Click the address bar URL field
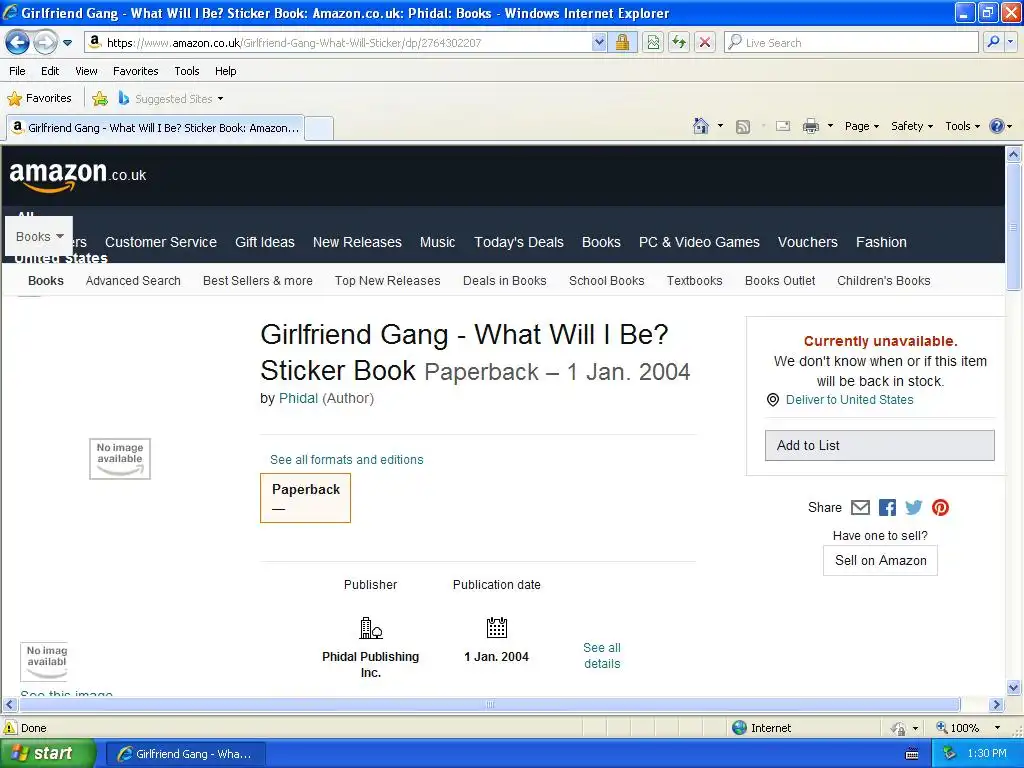1024x768 pixels. pyautogui.click(x=337, y=42)
